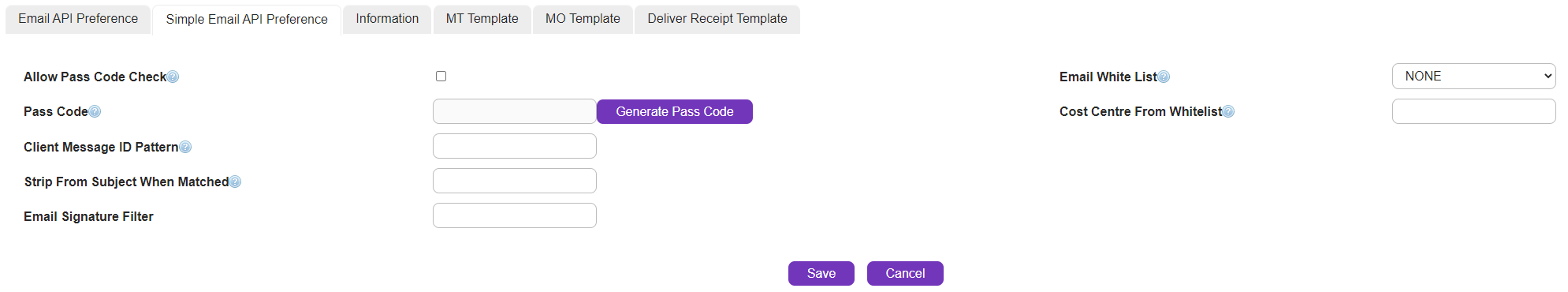1568x292 pixels.
Task: Expand the Email White List dropdown
Action: 1473,76
